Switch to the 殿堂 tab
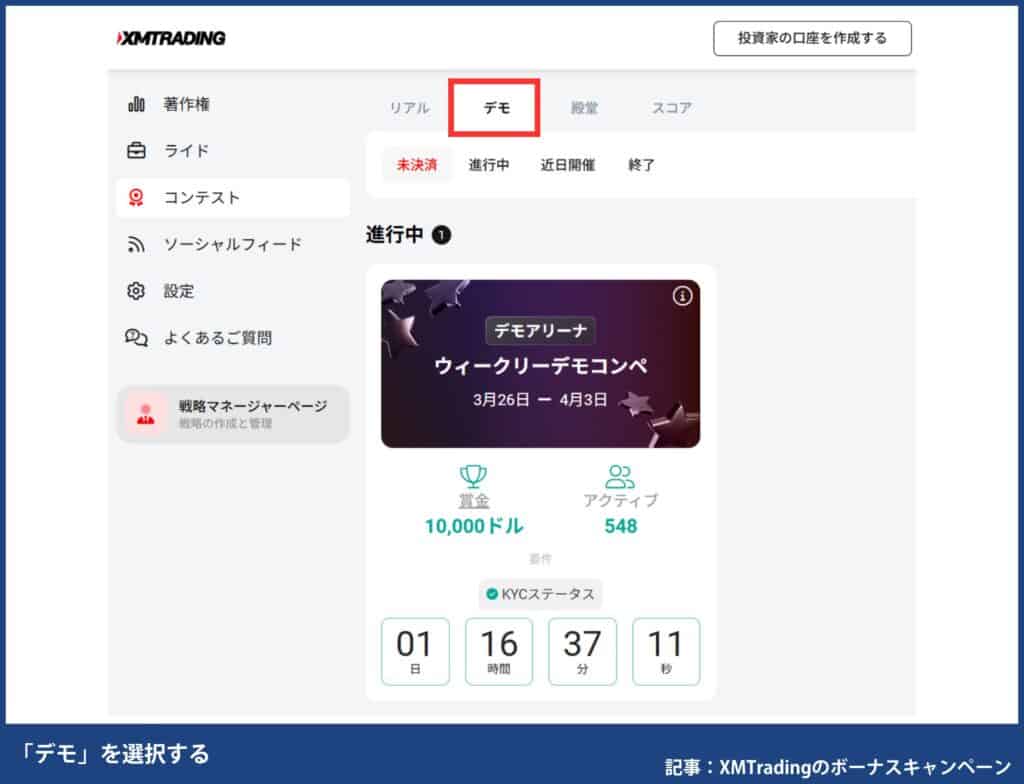Screen dimensions: 1024x784 tap(584, 108)
